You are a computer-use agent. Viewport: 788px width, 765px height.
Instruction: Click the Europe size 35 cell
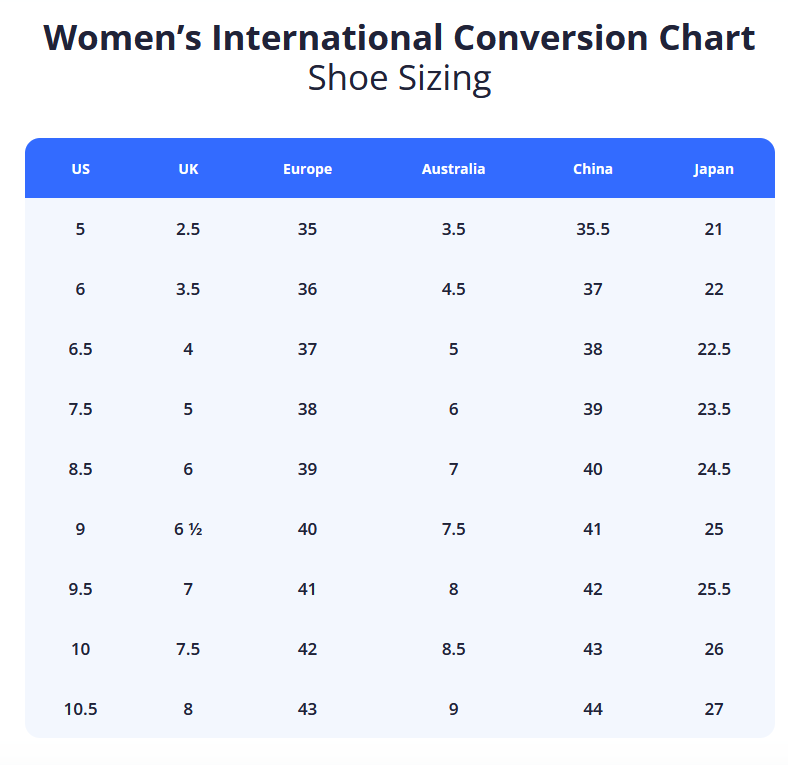307,229
